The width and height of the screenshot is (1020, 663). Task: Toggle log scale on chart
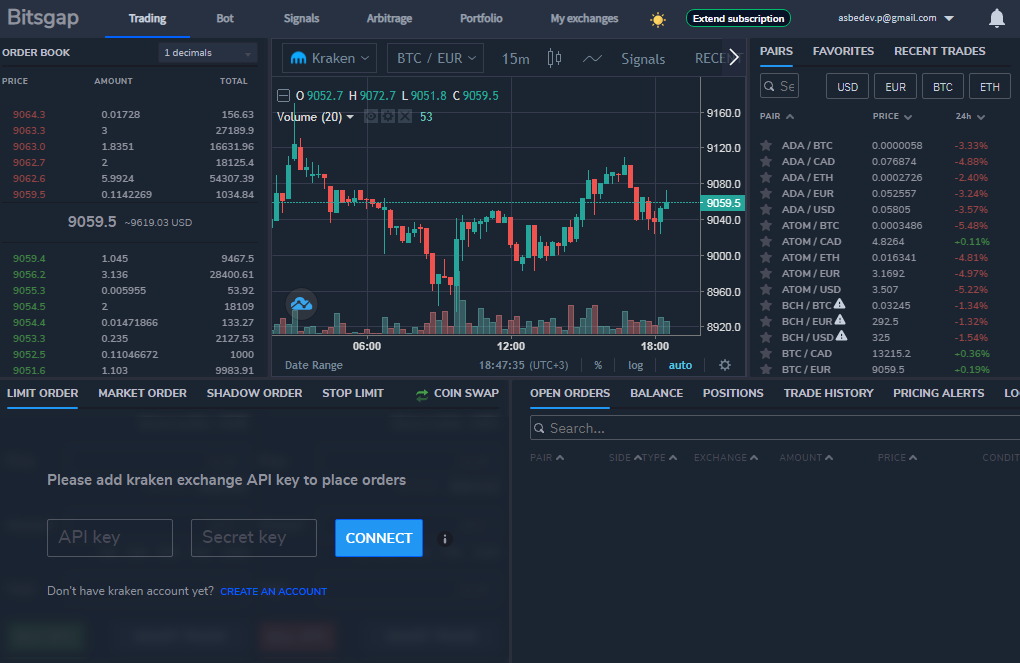[636, 366]
